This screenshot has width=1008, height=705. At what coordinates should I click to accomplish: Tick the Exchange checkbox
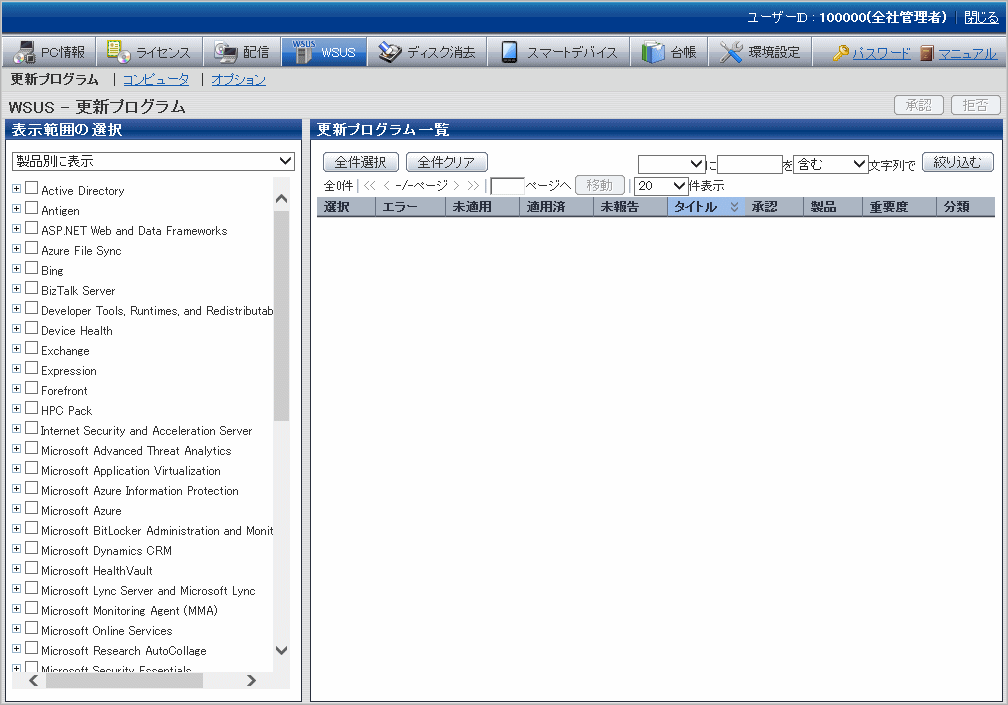click(x=32, y=348)
